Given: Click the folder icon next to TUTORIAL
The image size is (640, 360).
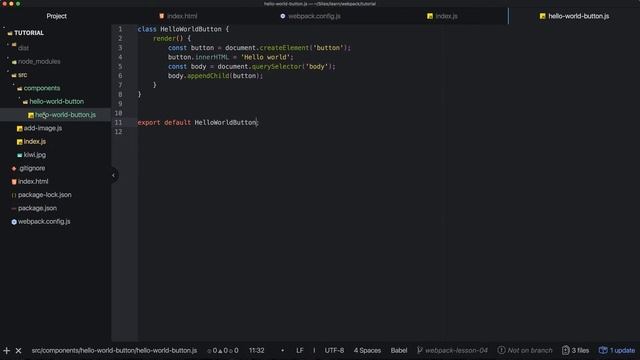Looking at the screenshot, I should 10,33.
